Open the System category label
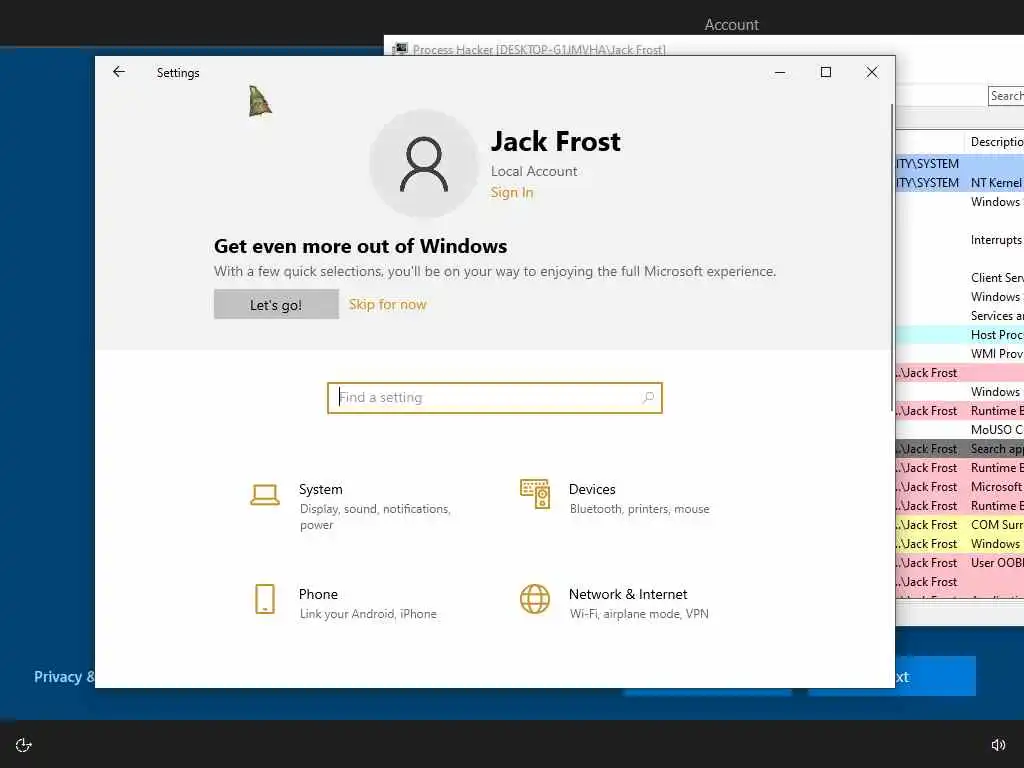The image size is (1024, 768). [x=321, y=489]
